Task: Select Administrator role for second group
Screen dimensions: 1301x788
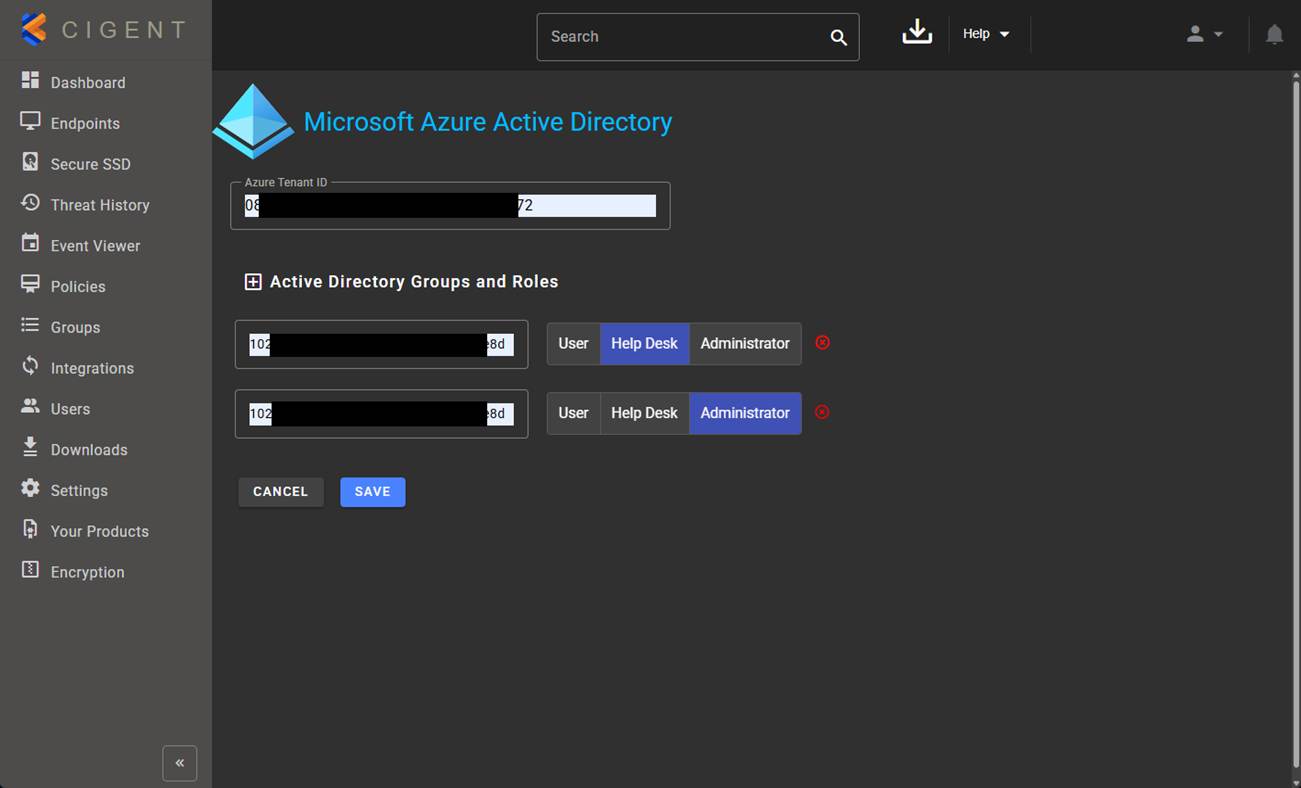Action: (x=745, y=413)
